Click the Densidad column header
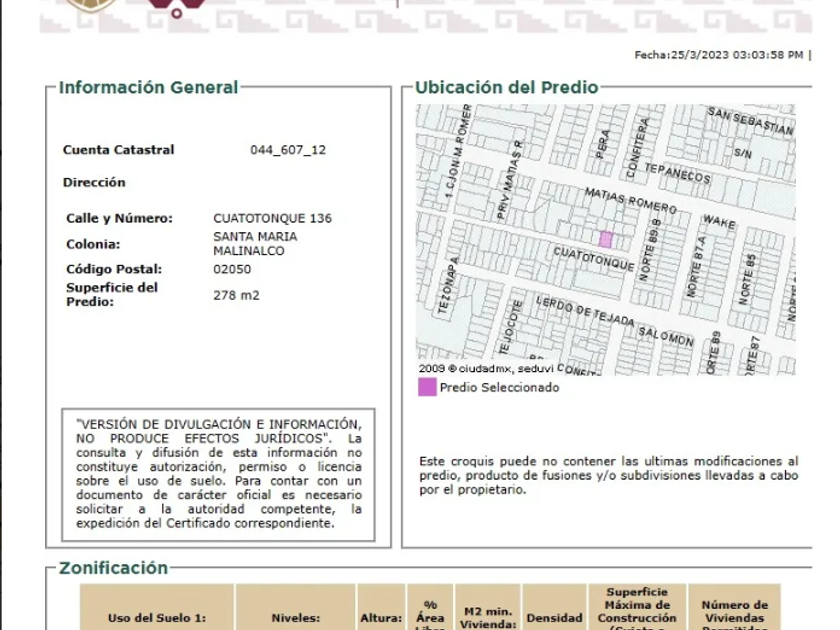Image resolution: width=840 pixels, height=630 pixels. [554, 618]
